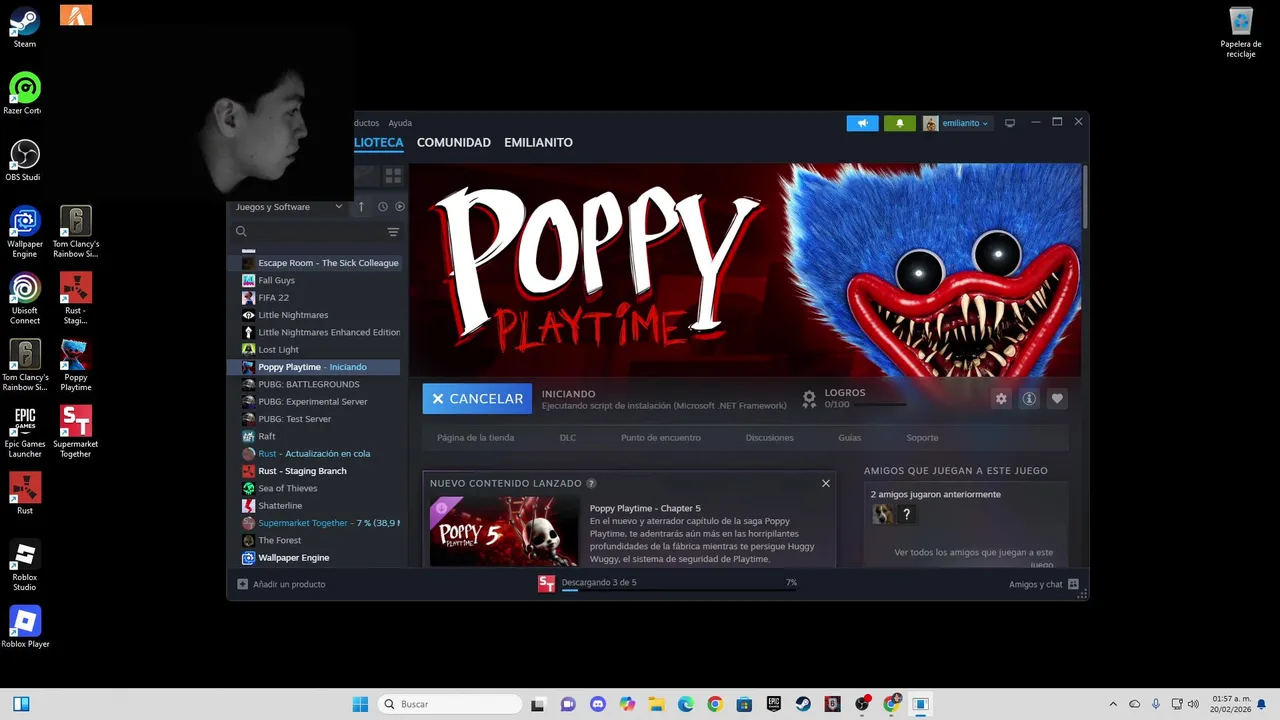Image resolution: width=1280 pixels, height=720 pixels.
Task: Open Discord from the taskbar
Action: pos(598,704)
